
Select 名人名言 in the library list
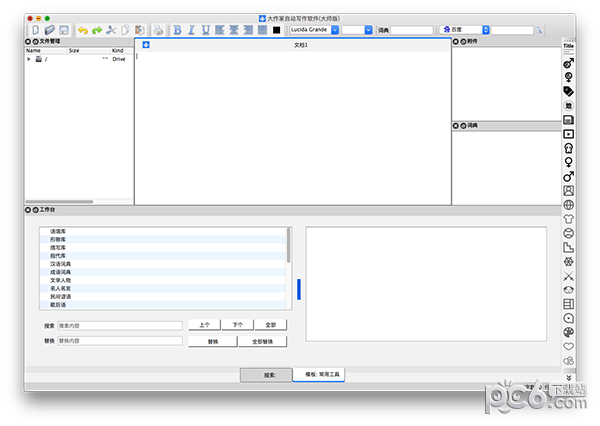click(x=163, y=288)
